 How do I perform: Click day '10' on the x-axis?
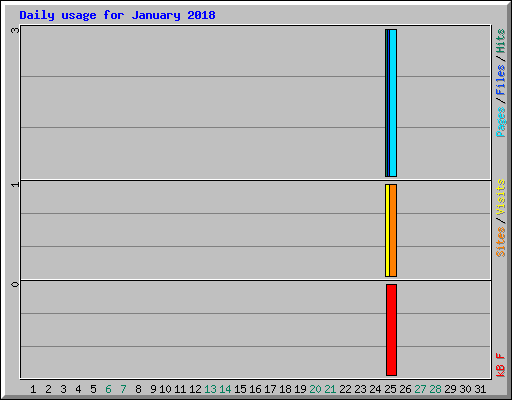tap(165, 389)
